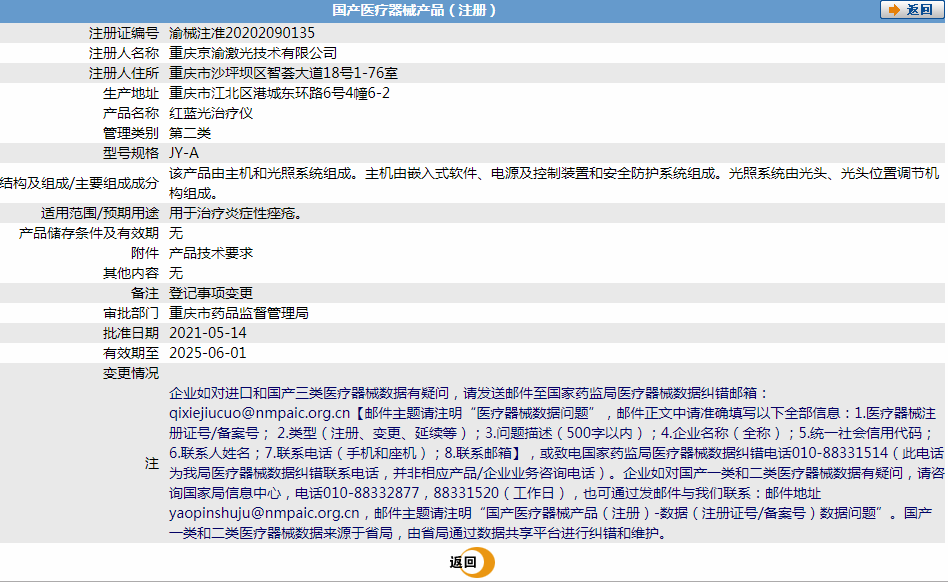This screenshot has height=582, width=948.
Task: Click the final note line starting 一类和二类医疗器械数据来源于省局
Action: pyautogui.click(x=418, y=532)
